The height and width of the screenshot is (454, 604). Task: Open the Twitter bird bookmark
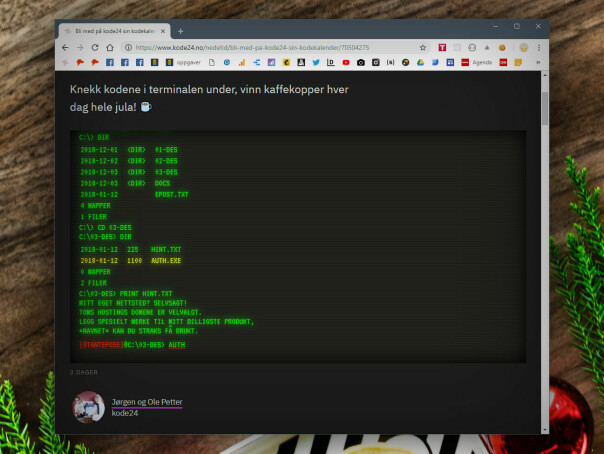316,62
